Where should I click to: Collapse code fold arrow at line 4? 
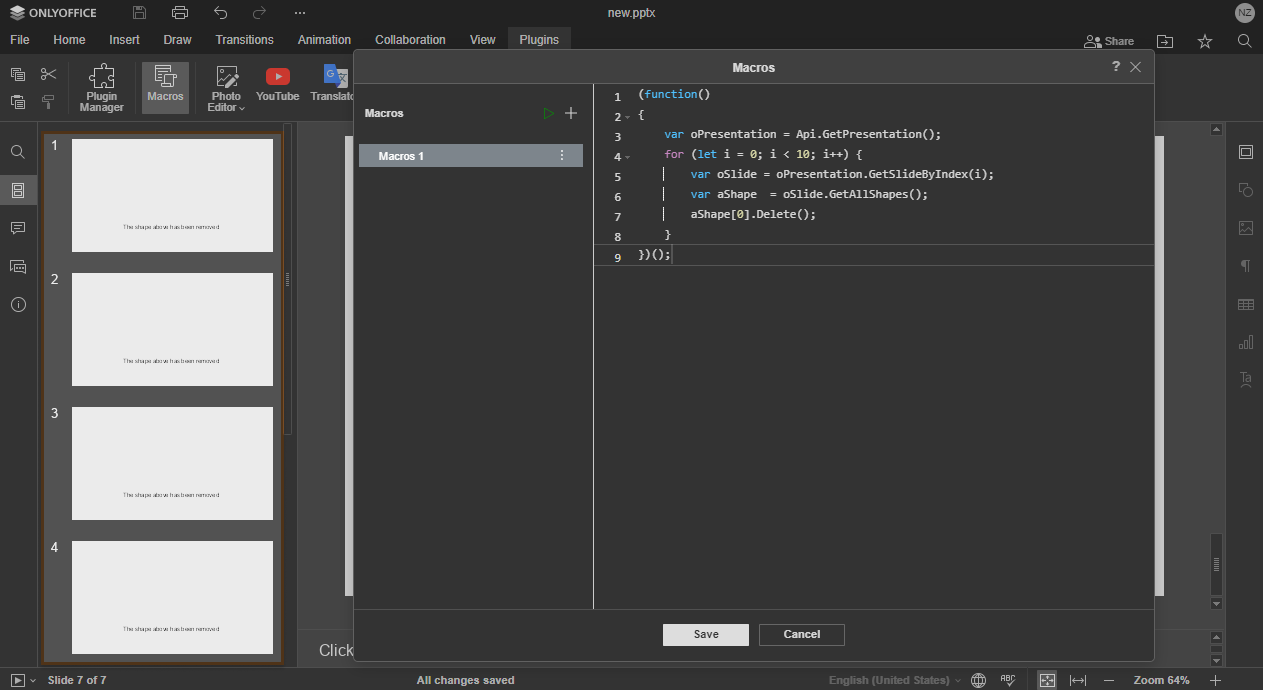[x=628, y=158]
